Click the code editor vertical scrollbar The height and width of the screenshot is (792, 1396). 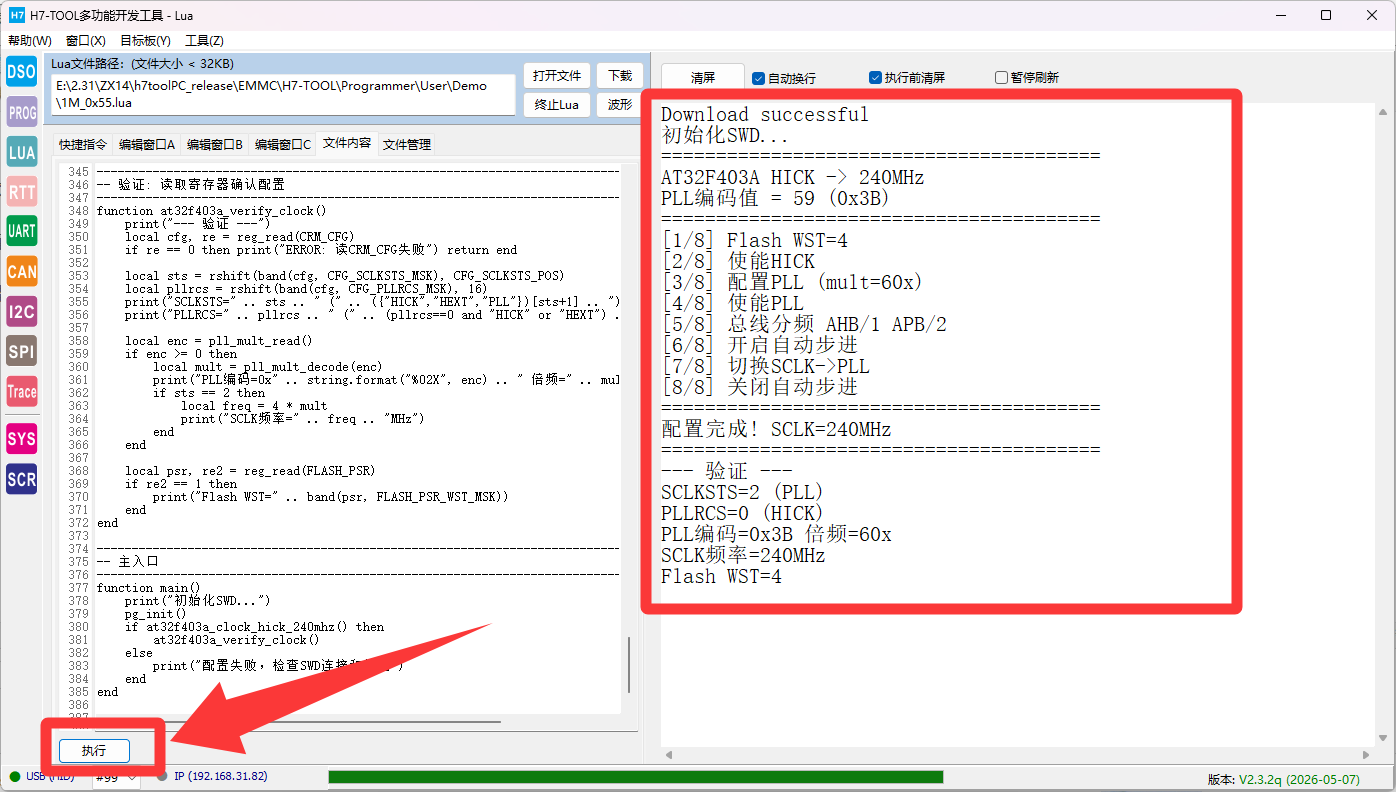(629, 665)
